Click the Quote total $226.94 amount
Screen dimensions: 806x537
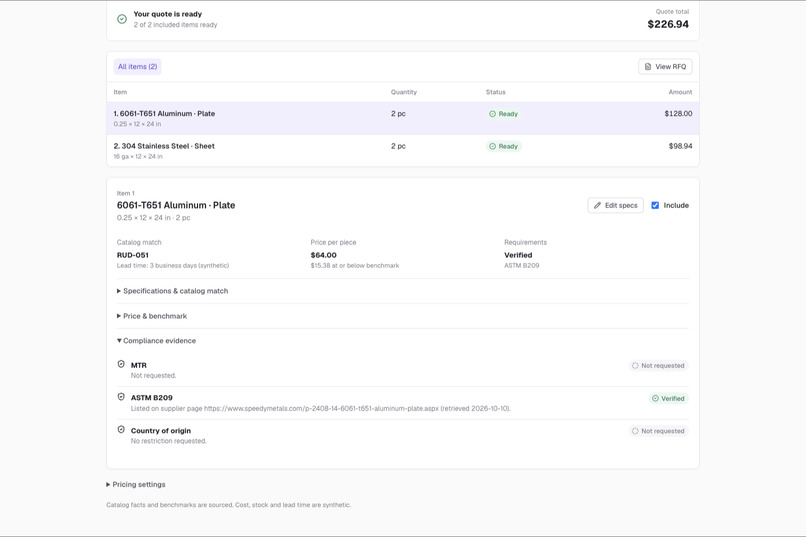[x=668, y=24]
